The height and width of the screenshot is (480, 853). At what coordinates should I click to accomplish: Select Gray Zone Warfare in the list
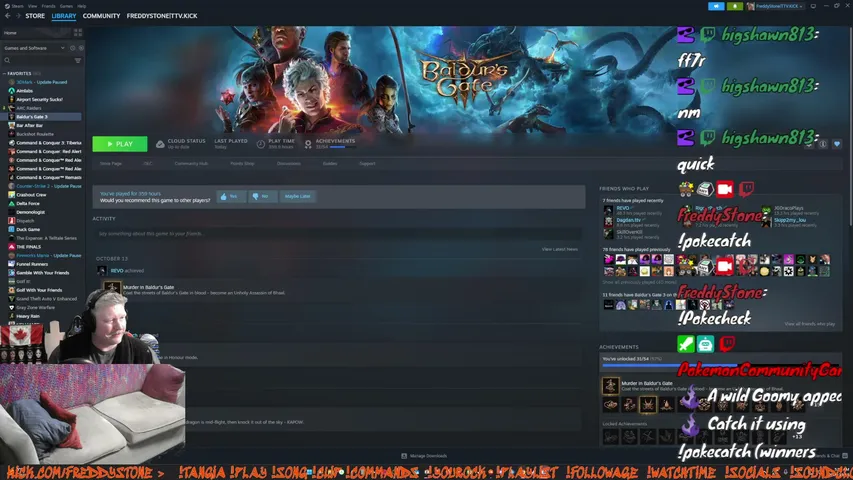tap(35, 307)
